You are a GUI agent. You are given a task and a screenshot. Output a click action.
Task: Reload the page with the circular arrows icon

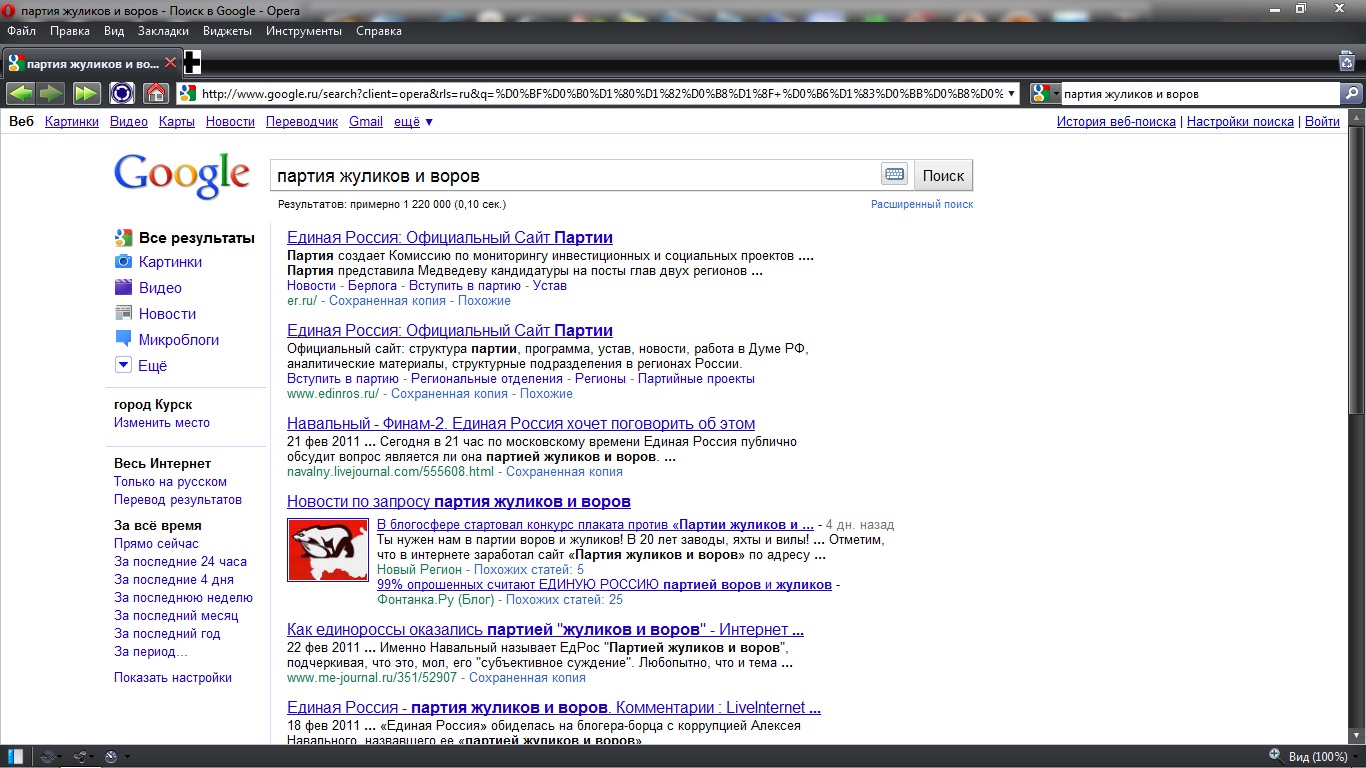[x=122, y=93]
